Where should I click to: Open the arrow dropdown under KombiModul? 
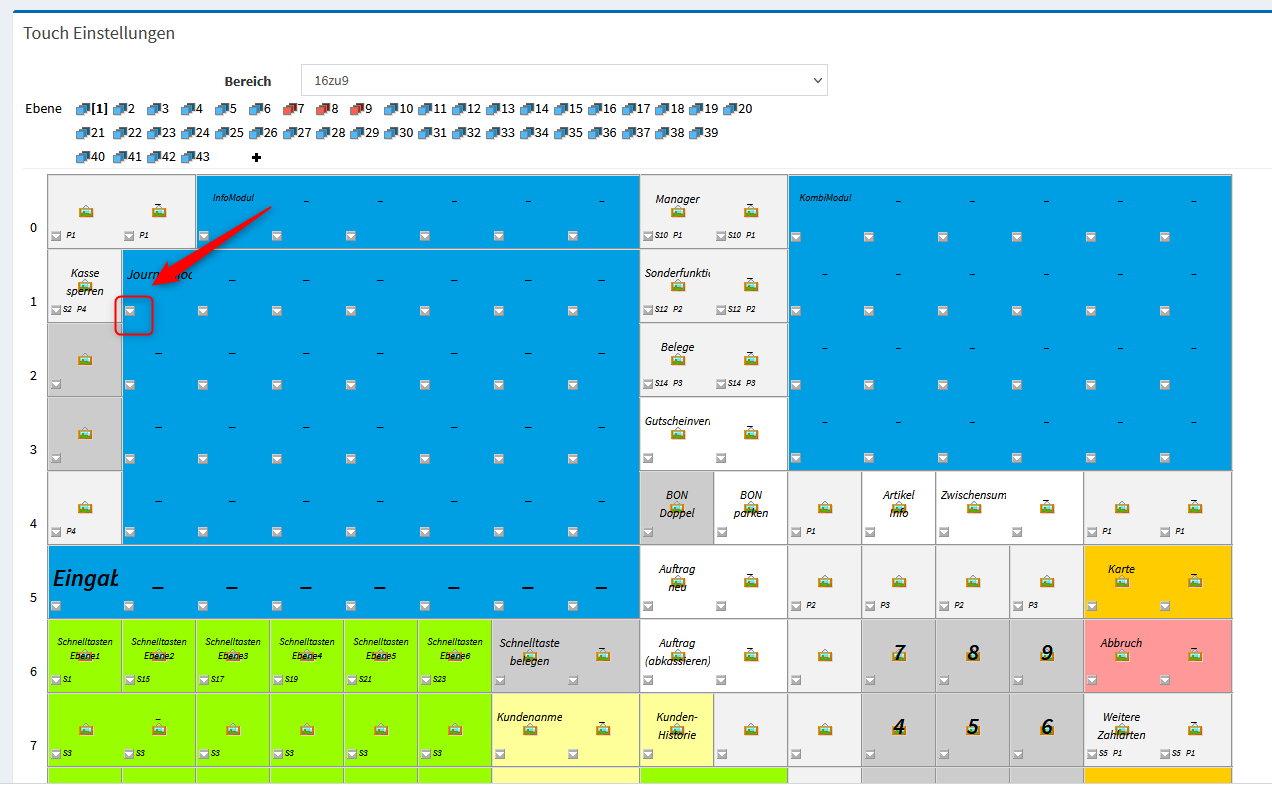796,237
